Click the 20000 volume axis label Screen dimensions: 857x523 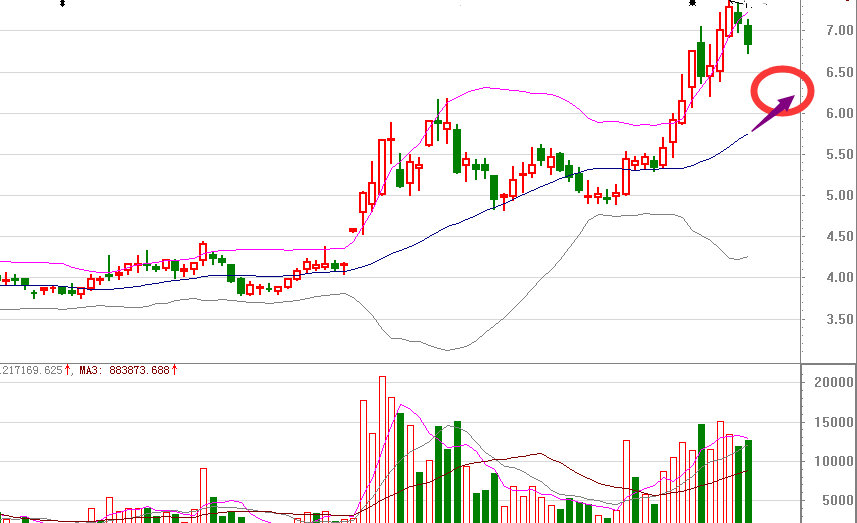(833, 383)
